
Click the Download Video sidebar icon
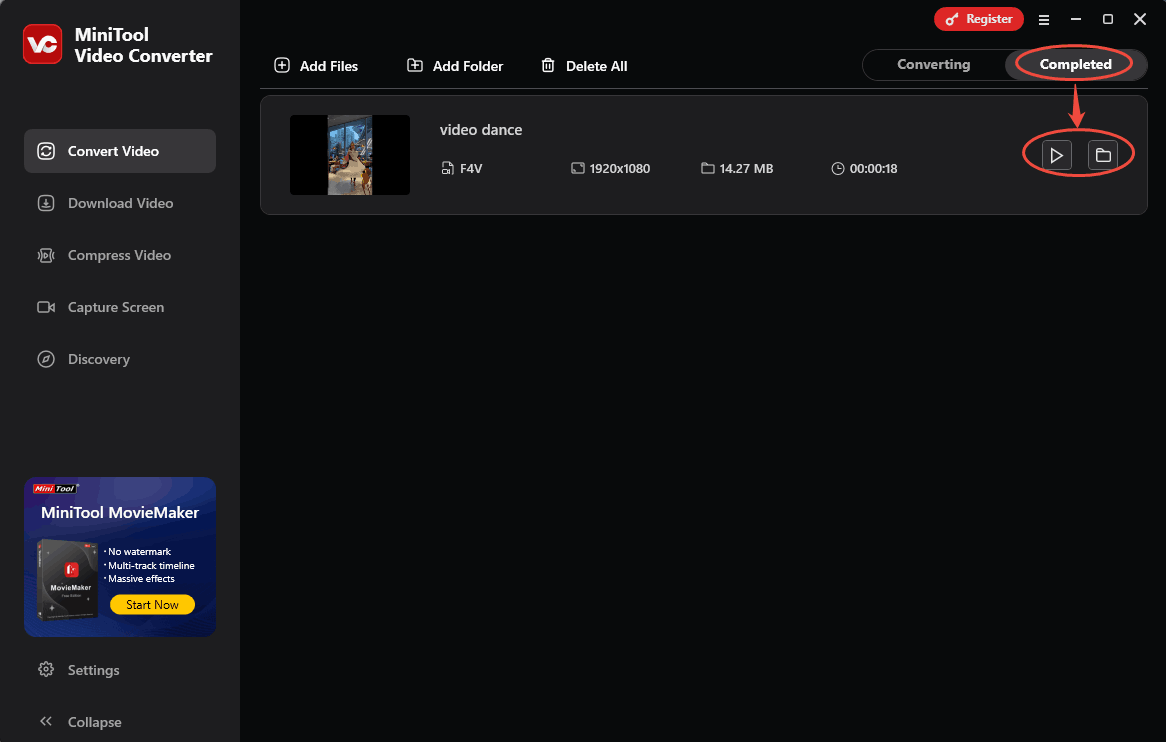tap(46, 203)
